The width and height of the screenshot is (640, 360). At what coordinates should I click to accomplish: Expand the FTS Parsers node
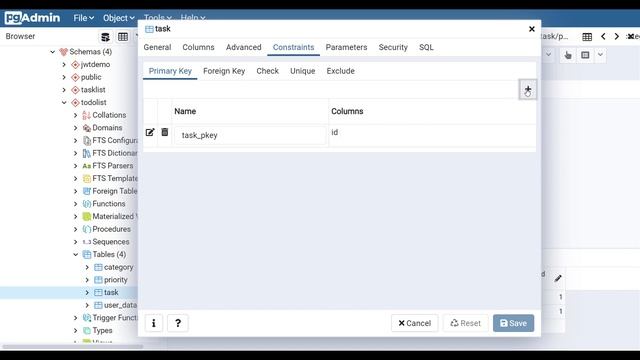coord(76,166)
